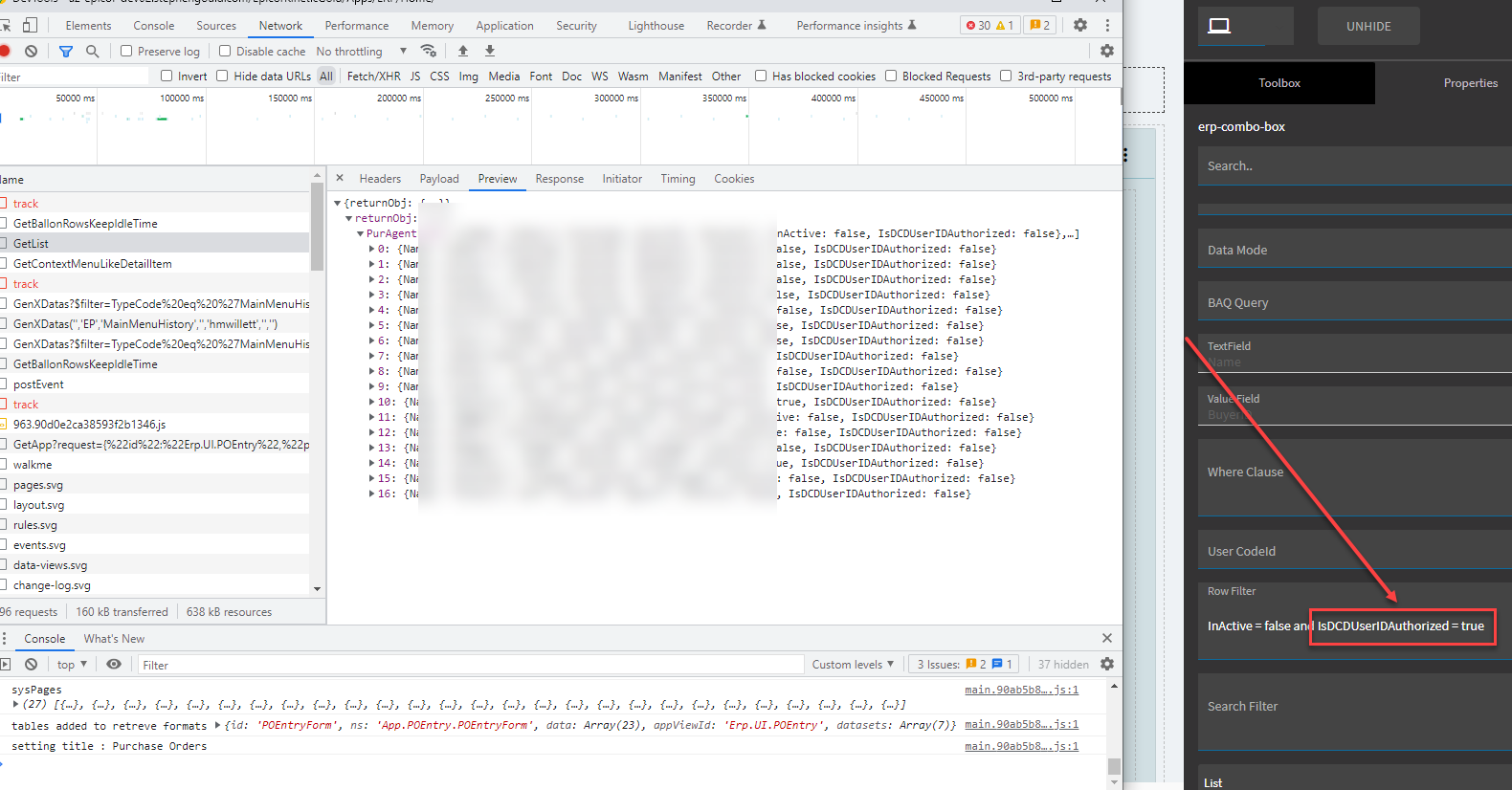This screenshot has height=790, width=1512.
Task: Expand PurAgent item 10
Action: point(372,402)
